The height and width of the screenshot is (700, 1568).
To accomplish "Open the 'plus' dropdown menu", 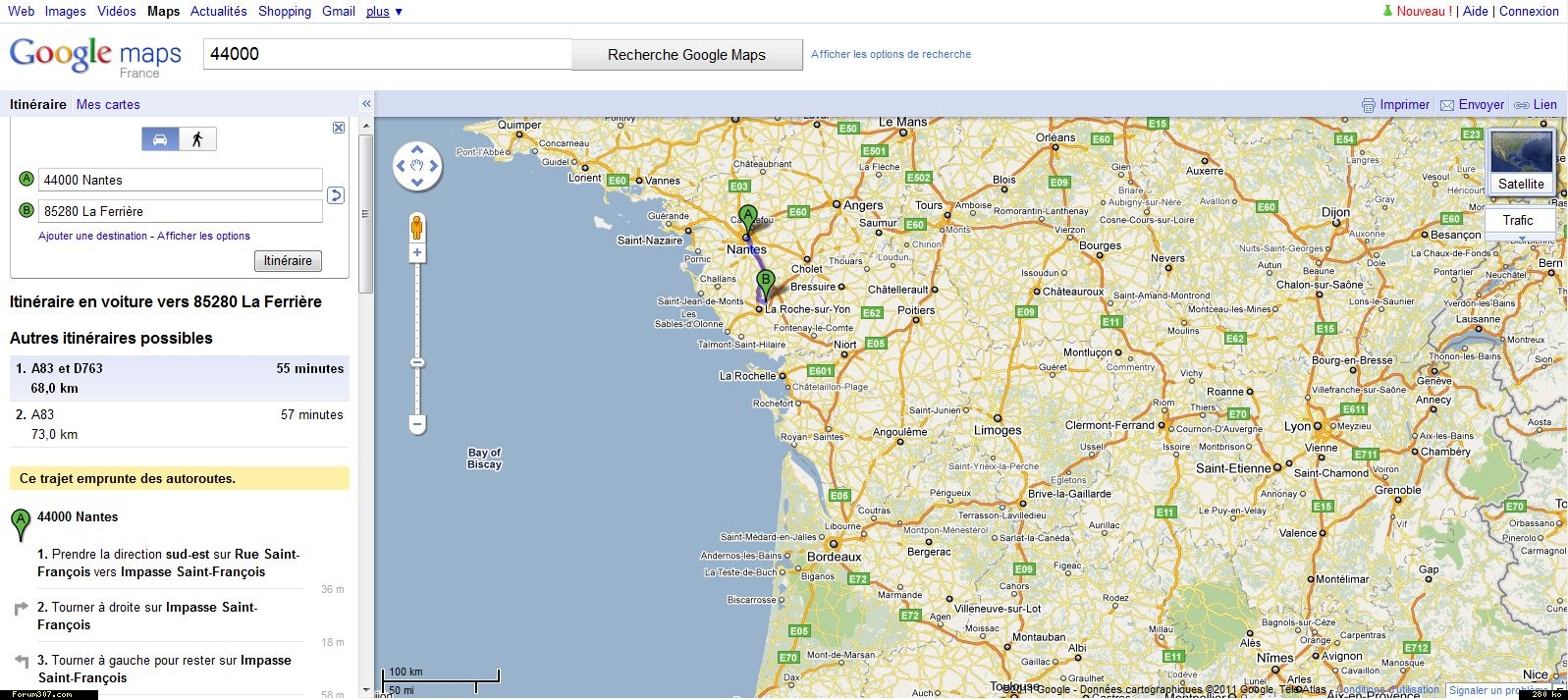I will pyautogui.click(x=384, y=12).
